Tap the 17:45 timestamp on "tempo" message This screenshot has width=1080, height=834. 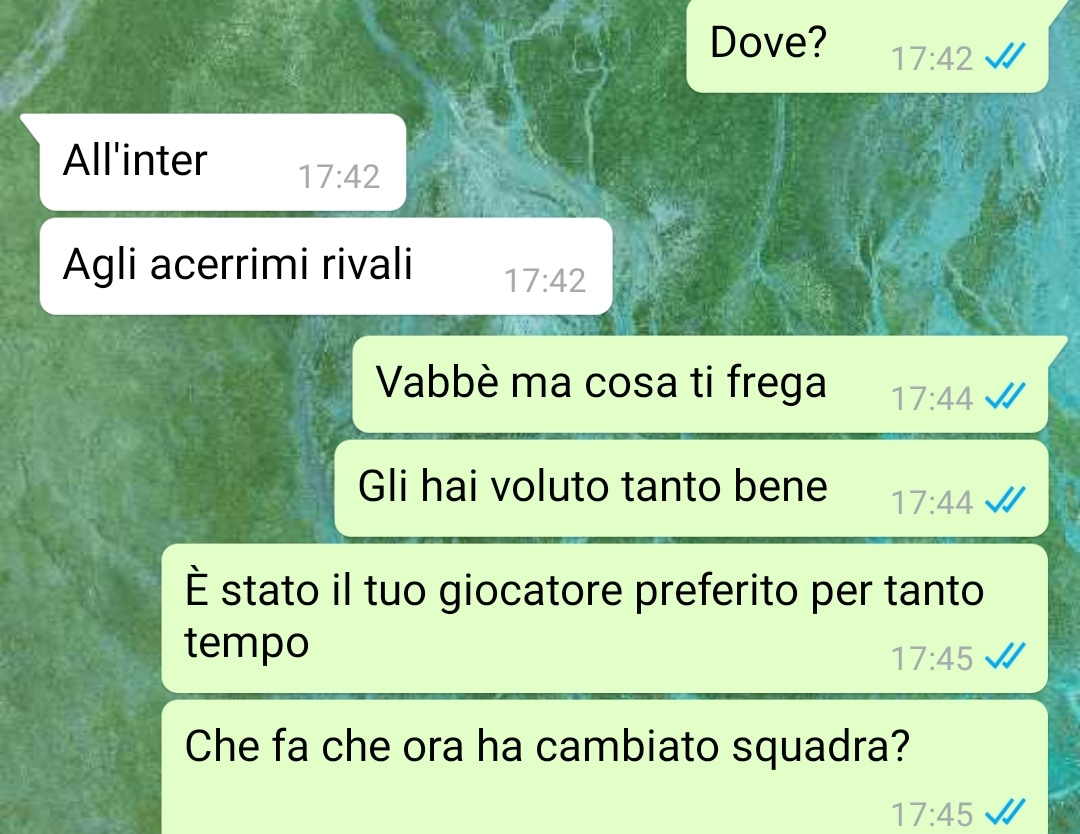(932, 658)
